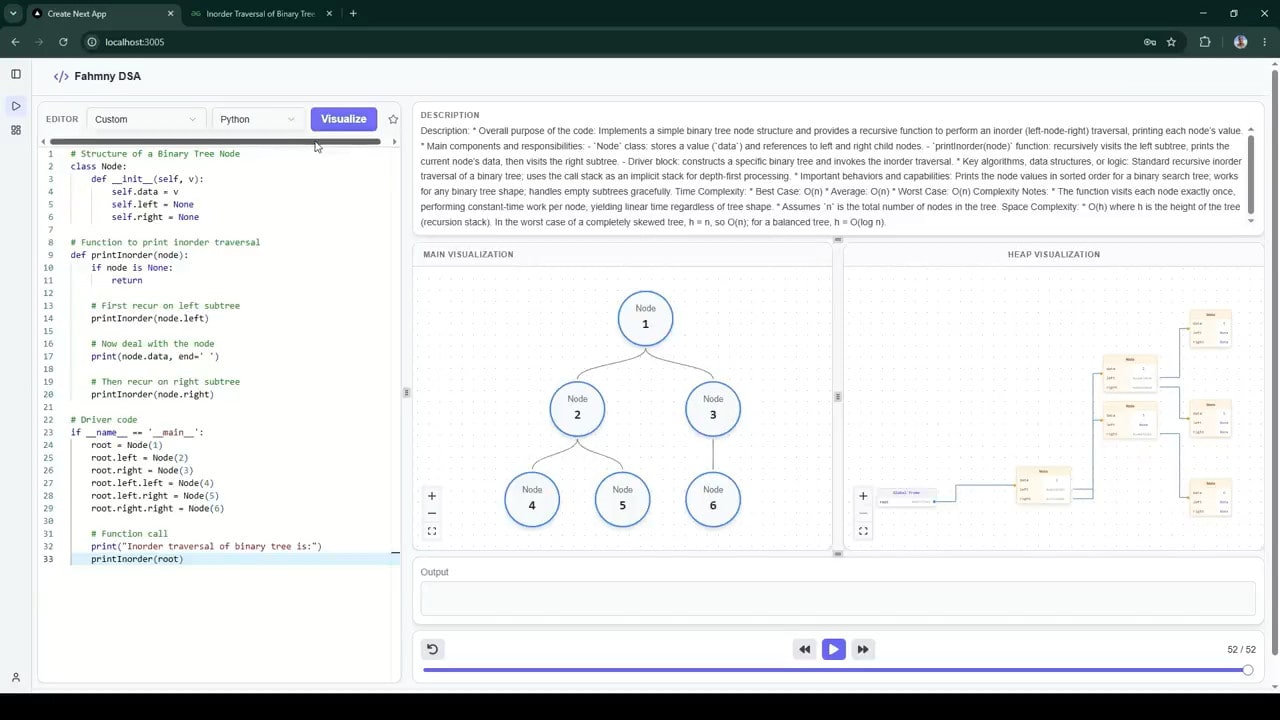The height and width of the screenshot is (720, 1280).
Task: Open the grid dashboard sidebar icon
Action: (15, 130)
